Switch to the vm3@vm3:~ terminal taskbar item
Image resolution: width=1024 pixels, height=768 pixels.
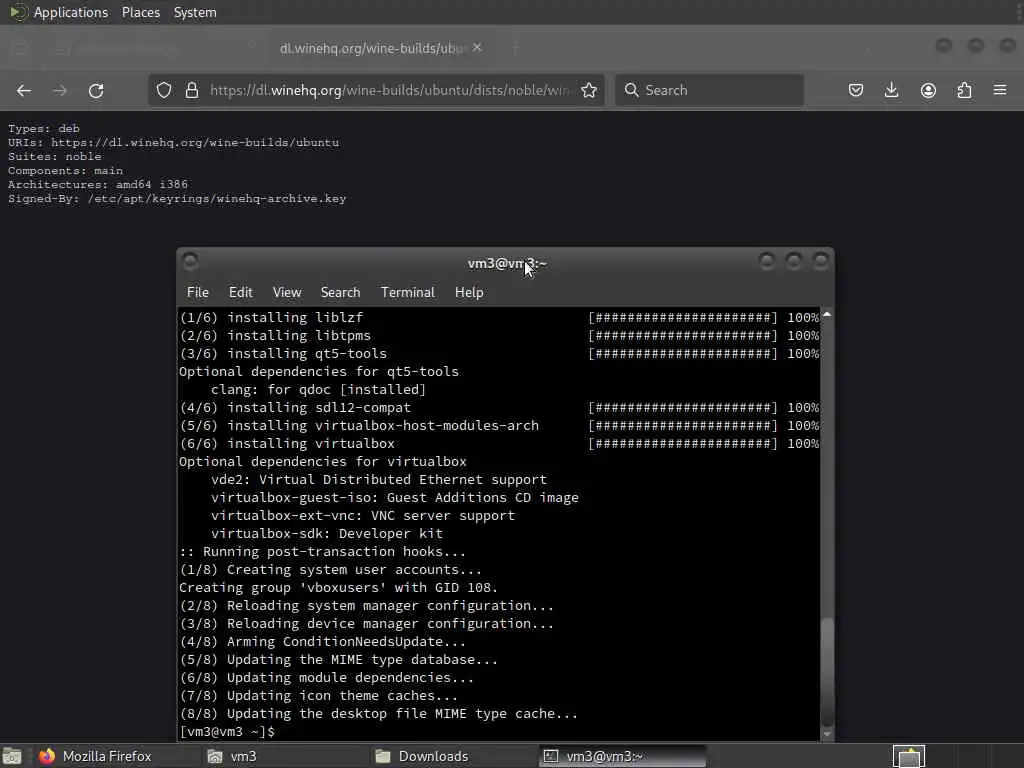[x=623, y=756]
